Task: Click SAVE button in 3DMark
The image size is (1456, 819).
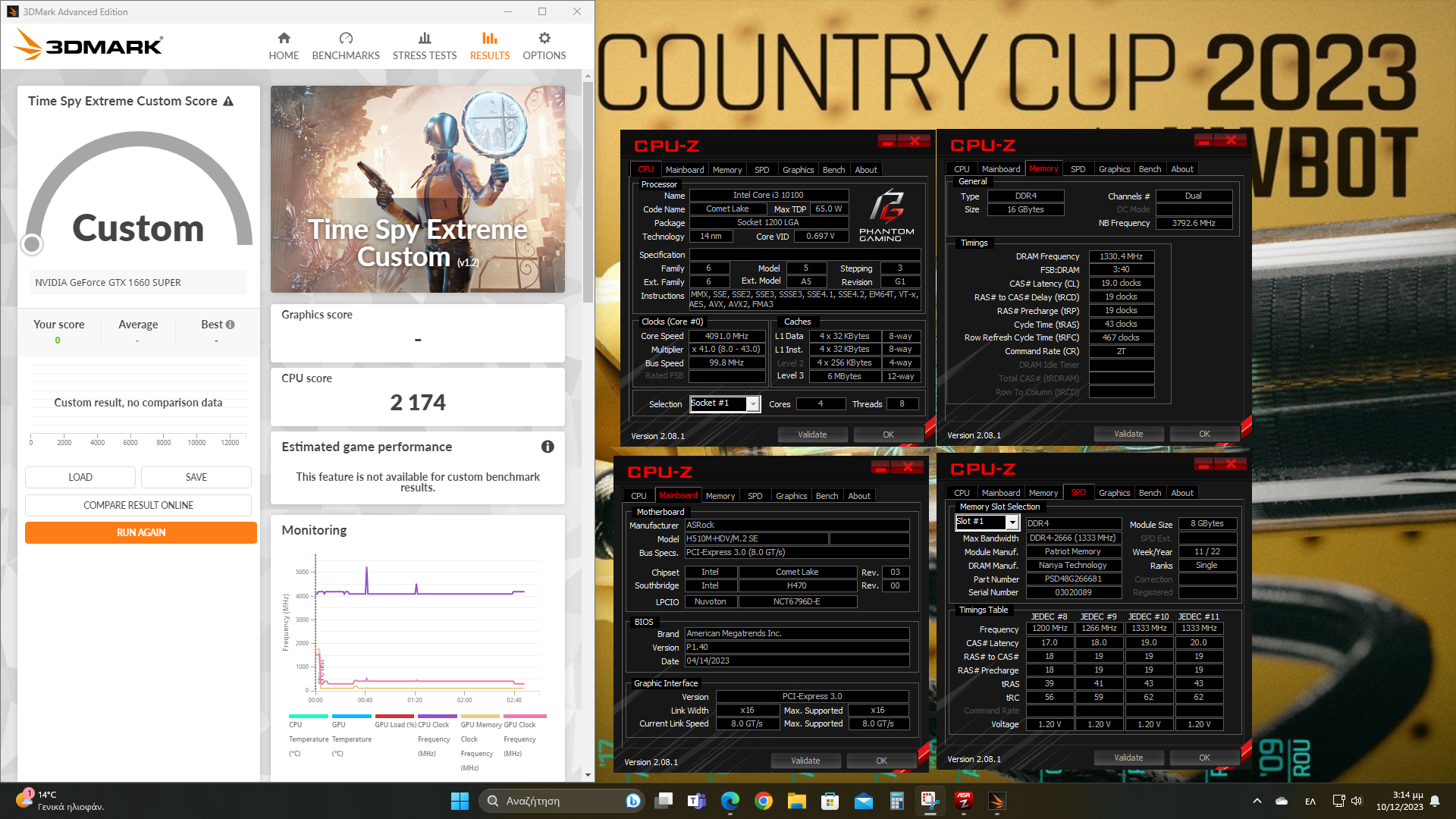Action: click(196, 477)
